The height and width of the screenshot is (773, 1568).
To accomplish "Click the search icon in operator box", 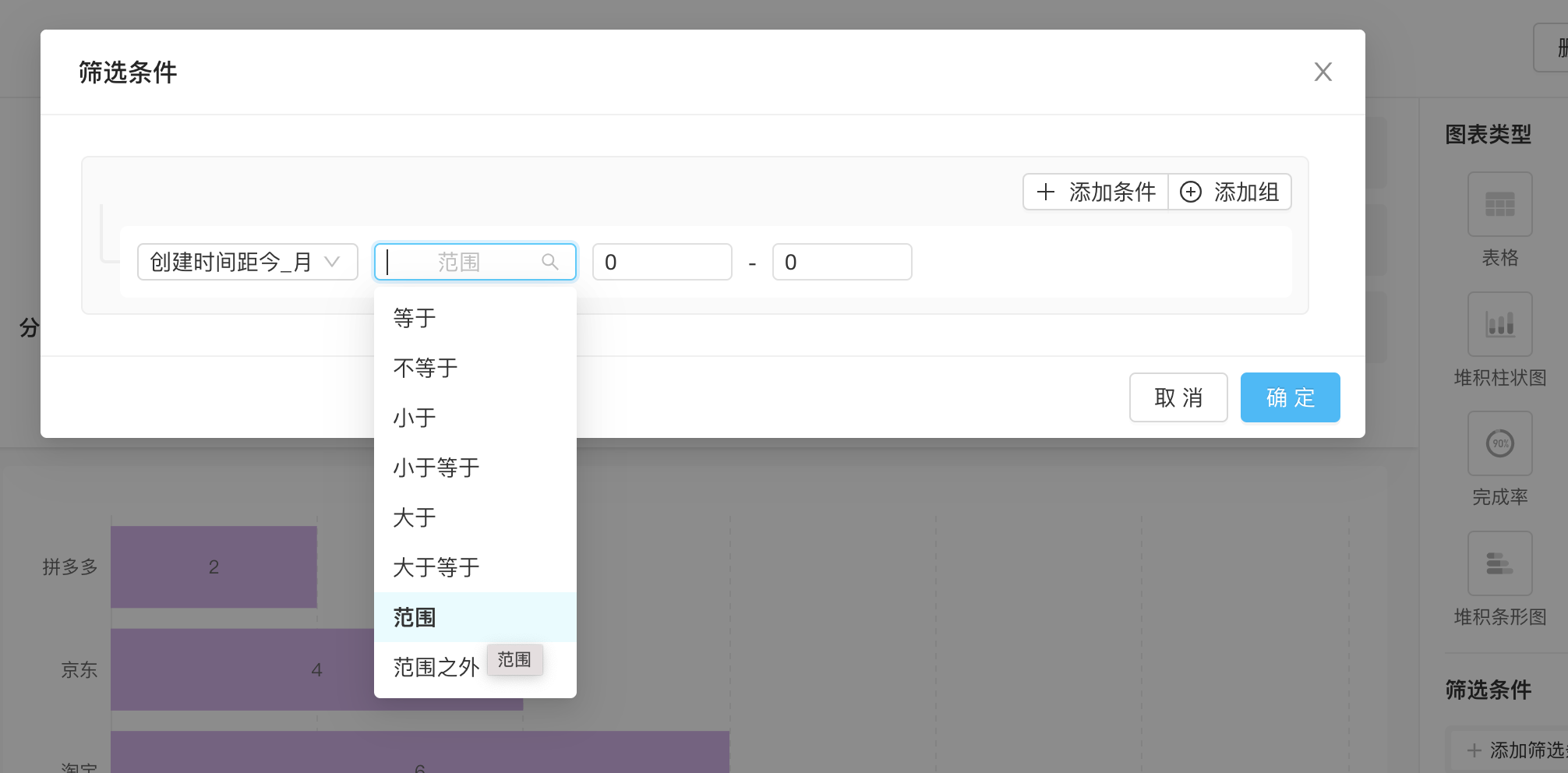I will tap(550, 262).
